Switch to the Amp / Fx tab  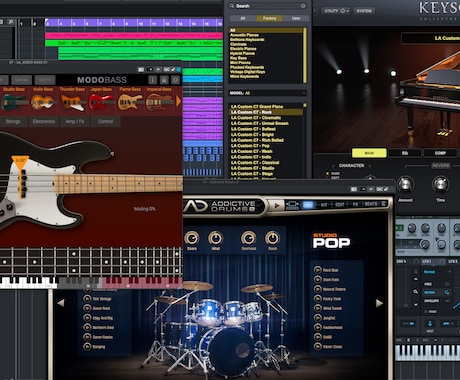pyautogui.click(x=75, y=121)
